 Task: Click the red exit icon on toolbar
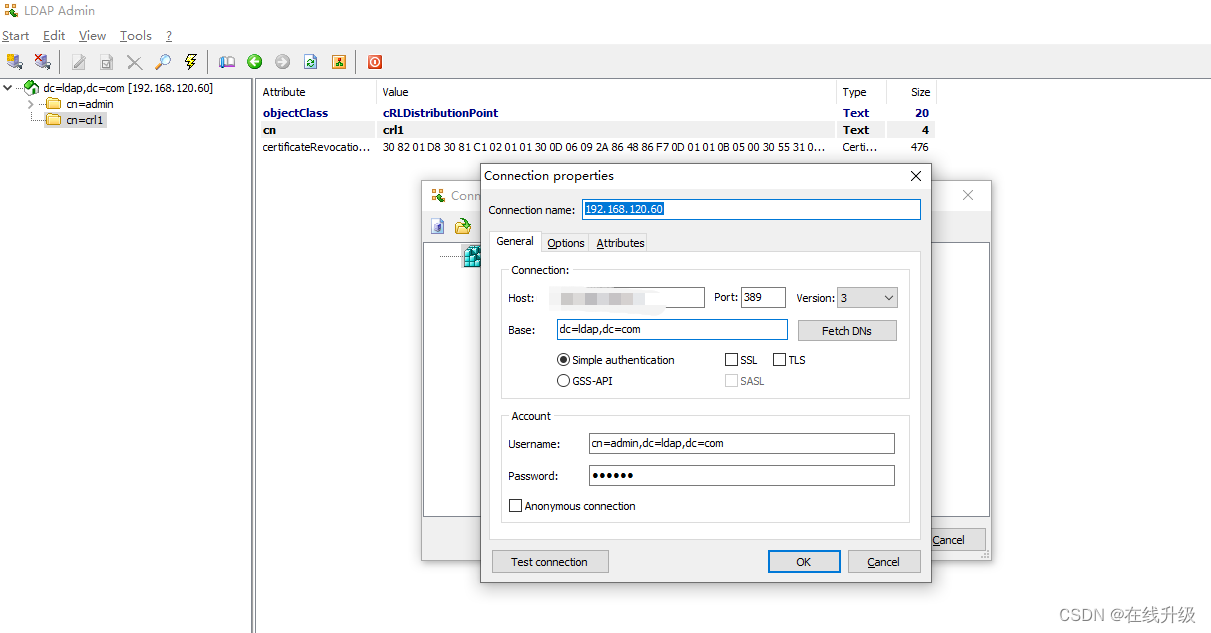373,61
